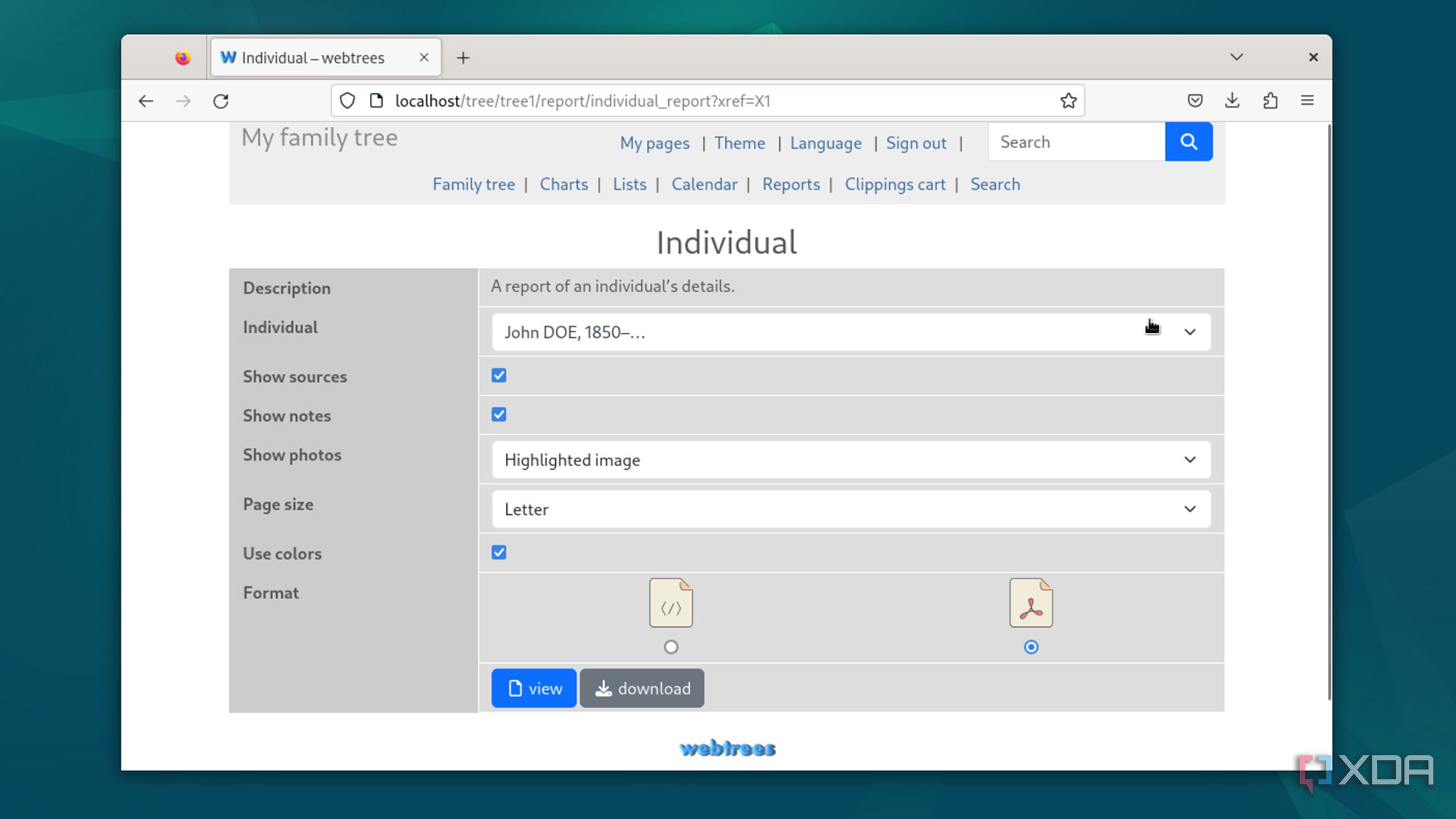Image resolution: width=1456 pixels, height=819 pixels.
Task: Open the list all tabs chevron
Action: pyautogui.click(x=1236, y=57)
